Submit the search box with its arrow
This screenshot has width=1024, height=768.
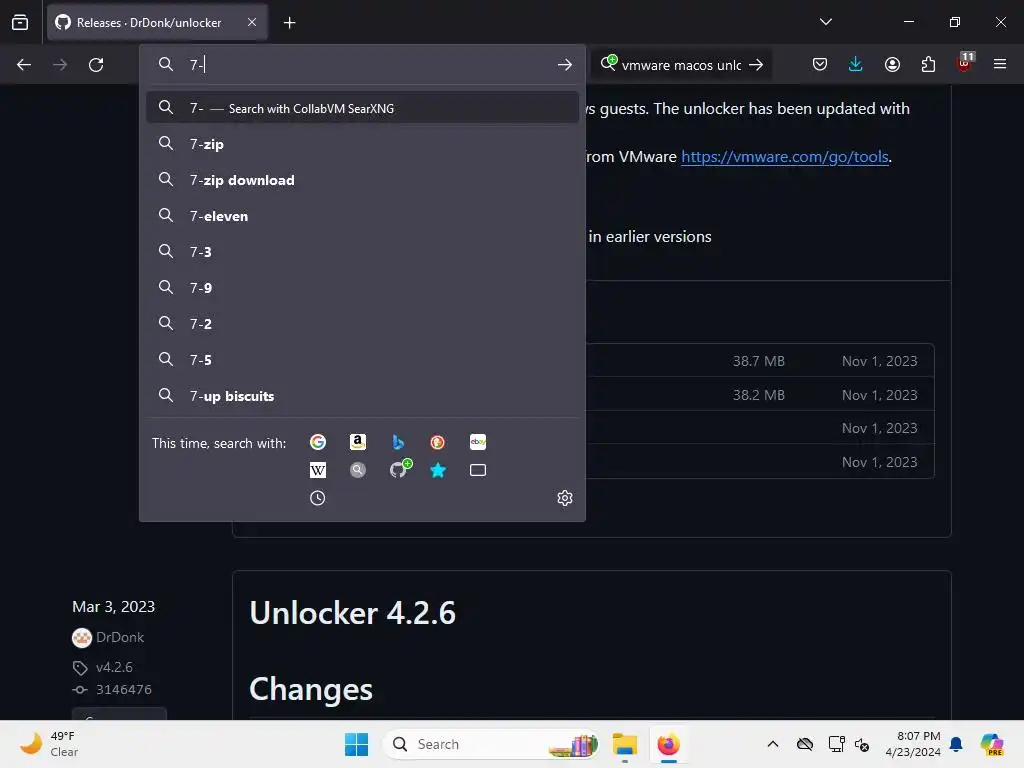pos(756,65)
